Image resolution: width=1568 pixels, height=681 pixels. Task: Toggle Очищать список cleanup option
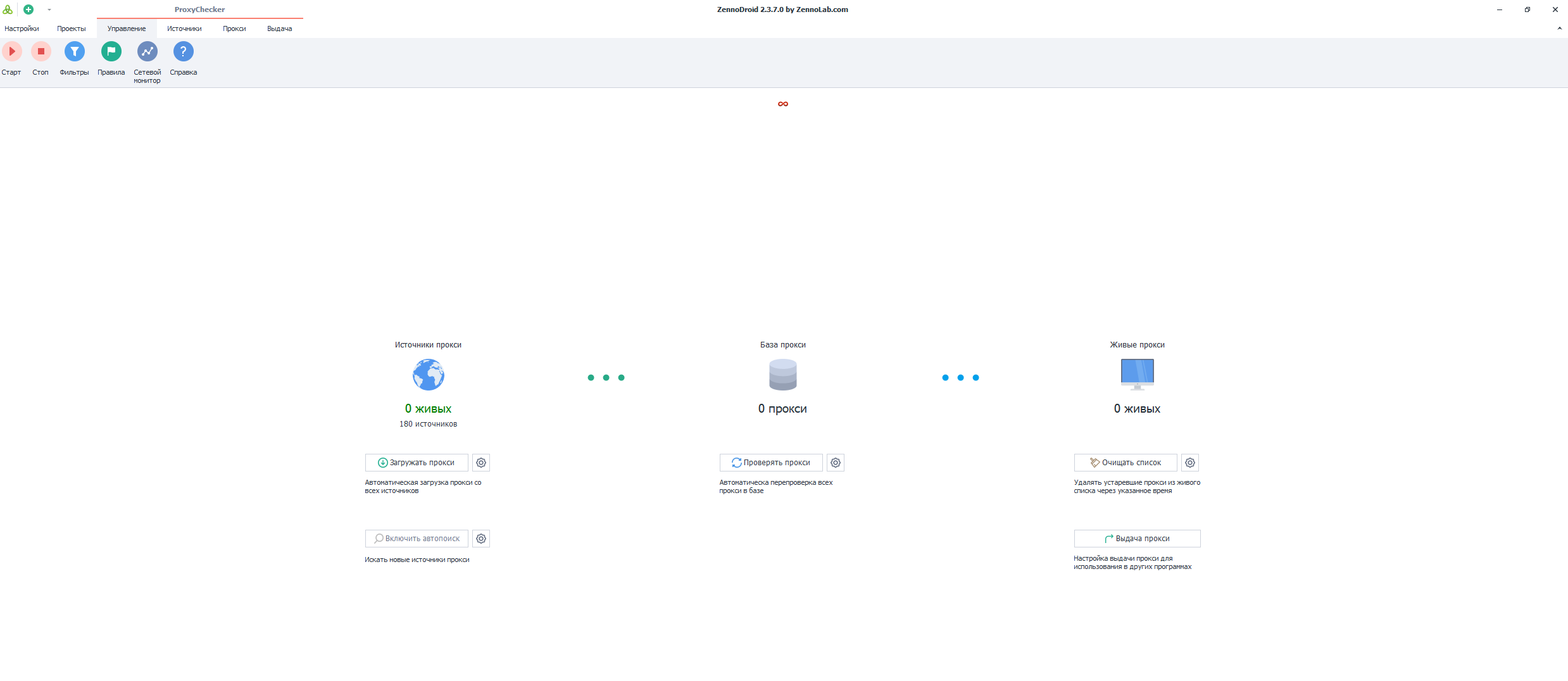[x=1126, y=463]
